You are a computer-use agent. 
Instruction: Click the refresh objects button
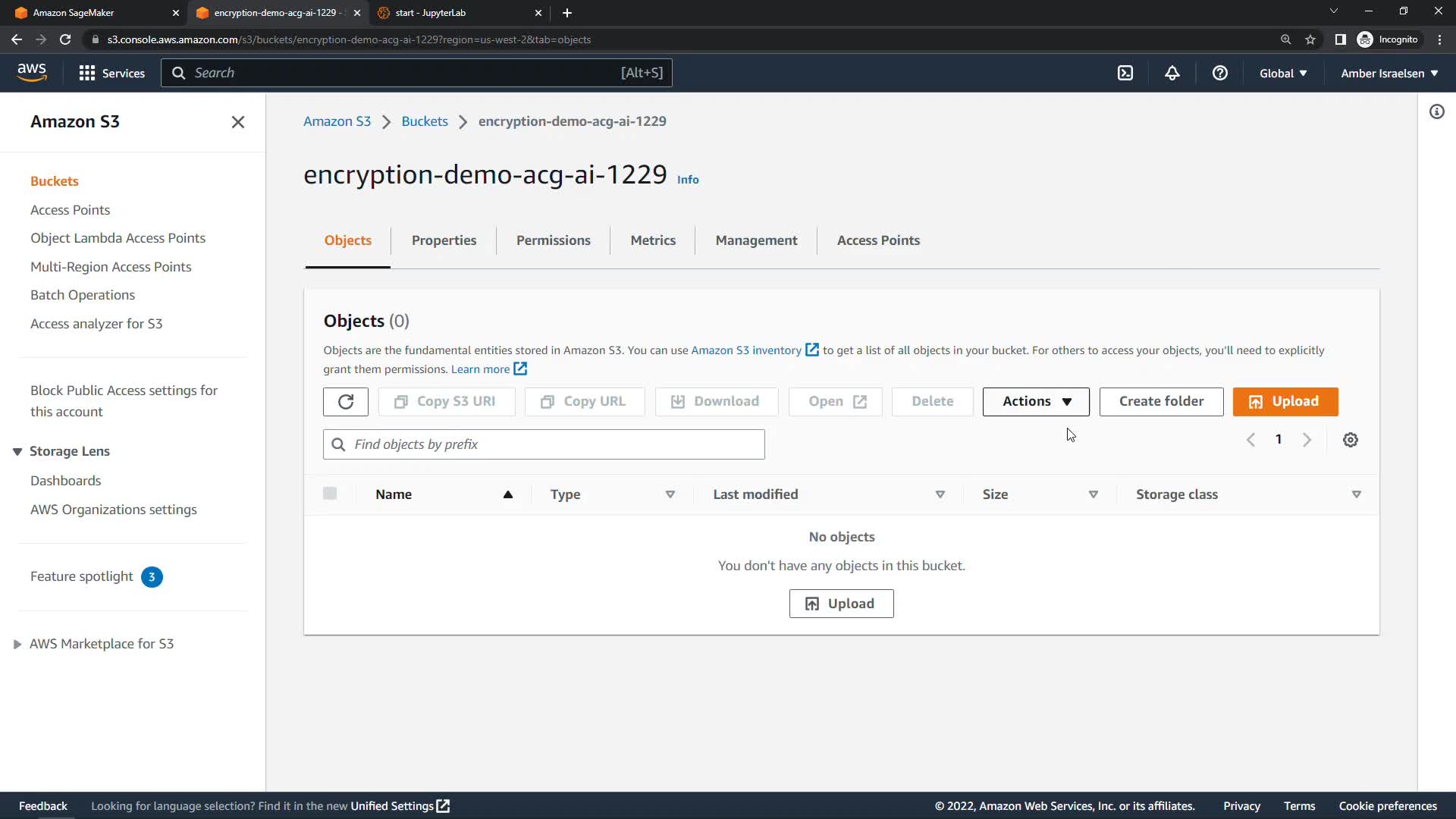tap(346, 401)
